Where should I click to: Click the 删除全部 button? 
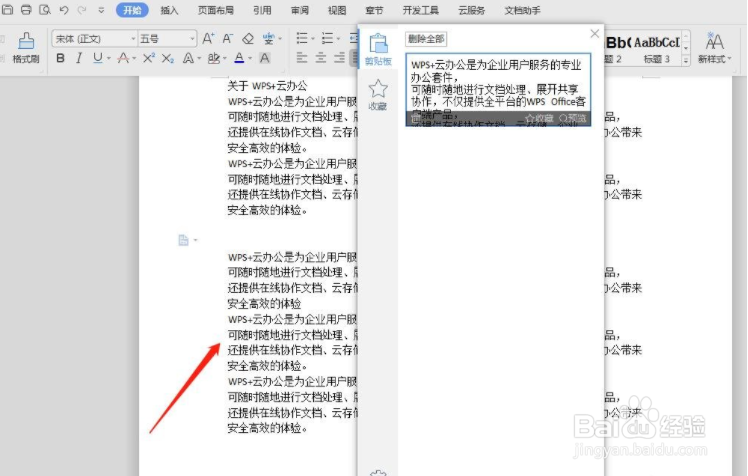[426, 39]
